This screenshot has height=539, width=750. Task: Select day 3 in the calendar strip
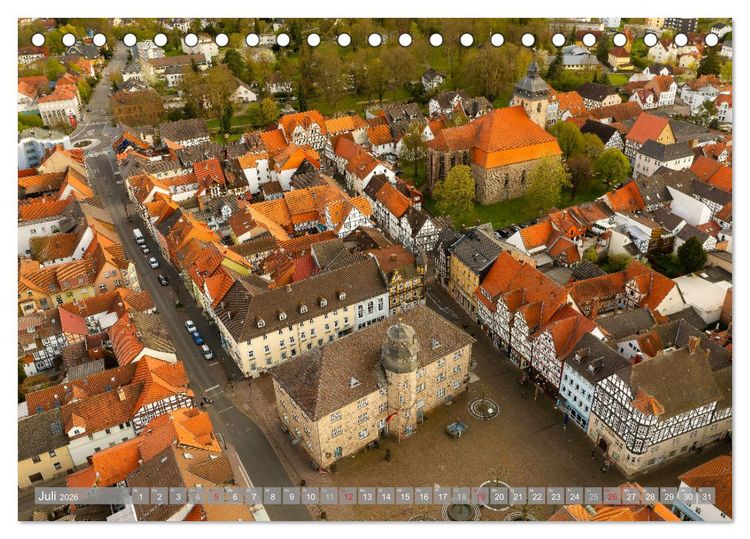[x=178, y=496]
